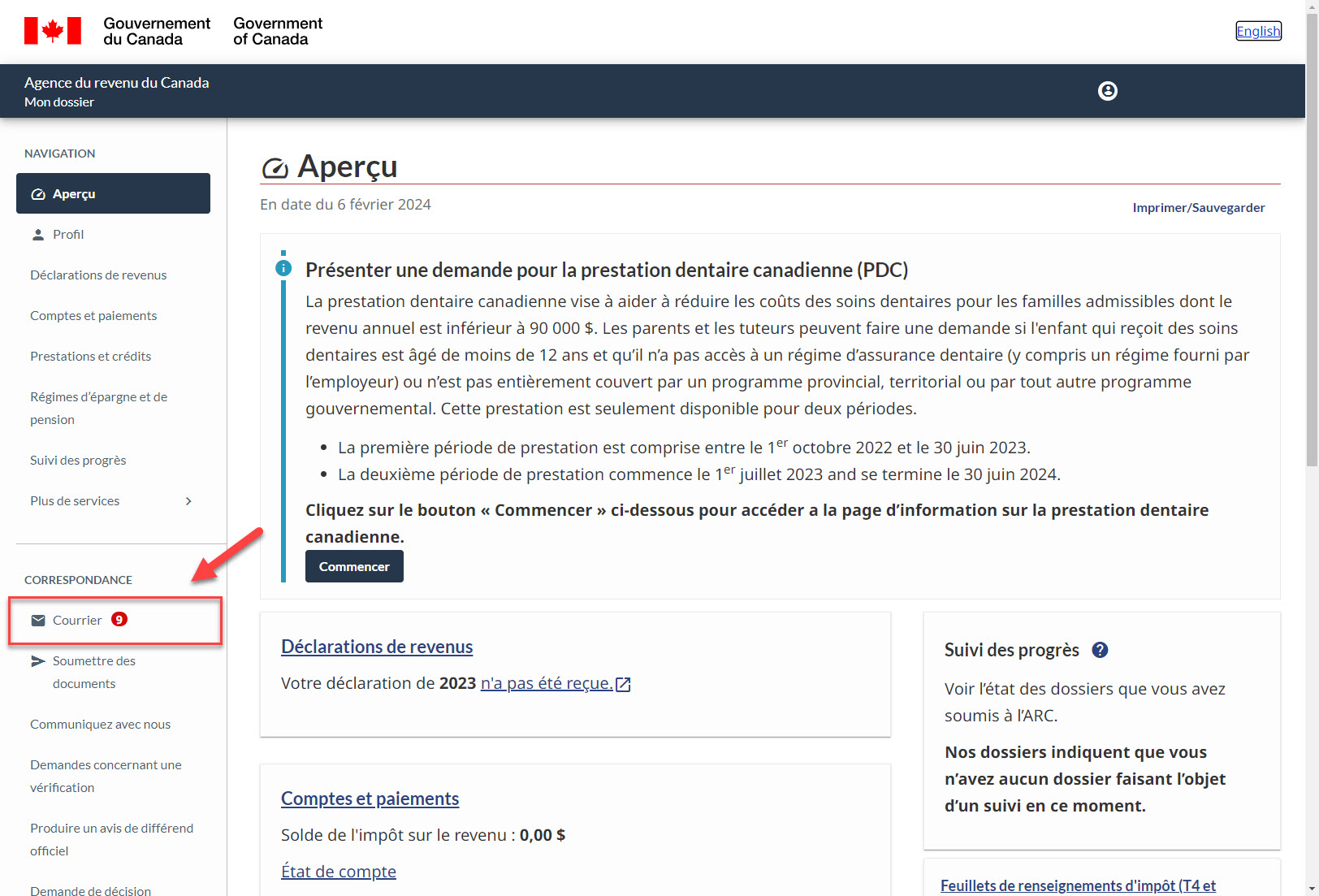Open Produire un avis de différend officiel

[x=113, y=839]
